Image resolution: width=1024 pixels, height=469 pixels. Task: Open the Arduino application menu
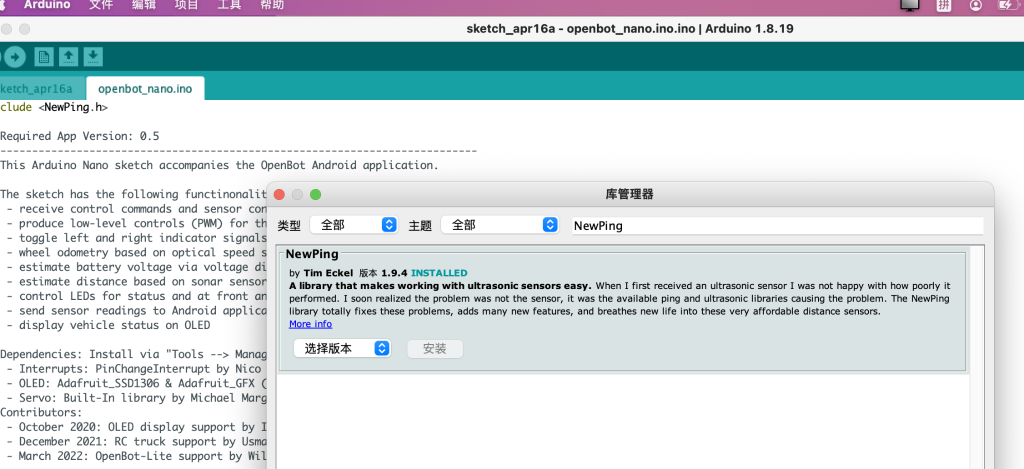tap(47, 5)
